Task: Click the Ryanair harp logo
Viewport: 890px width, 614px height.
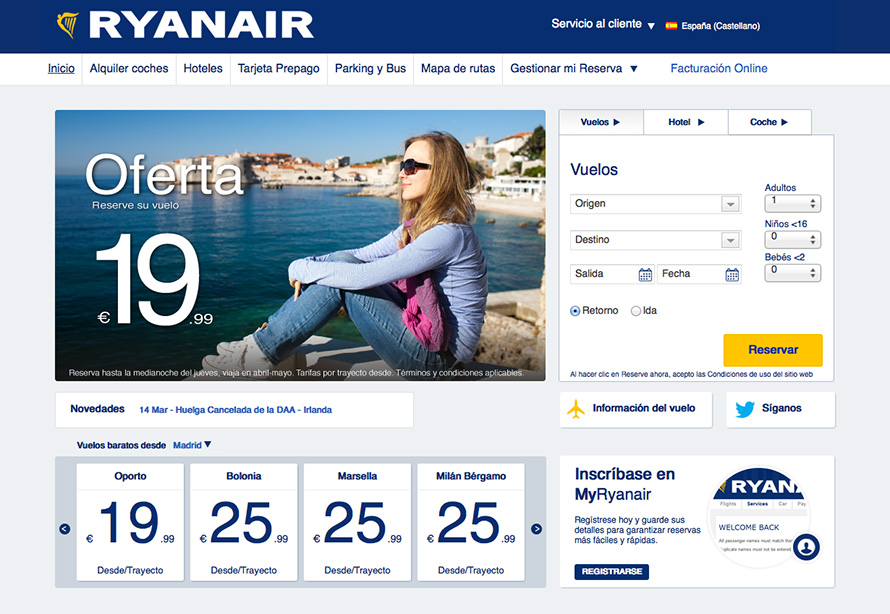Action: click(x=68, y=25)
